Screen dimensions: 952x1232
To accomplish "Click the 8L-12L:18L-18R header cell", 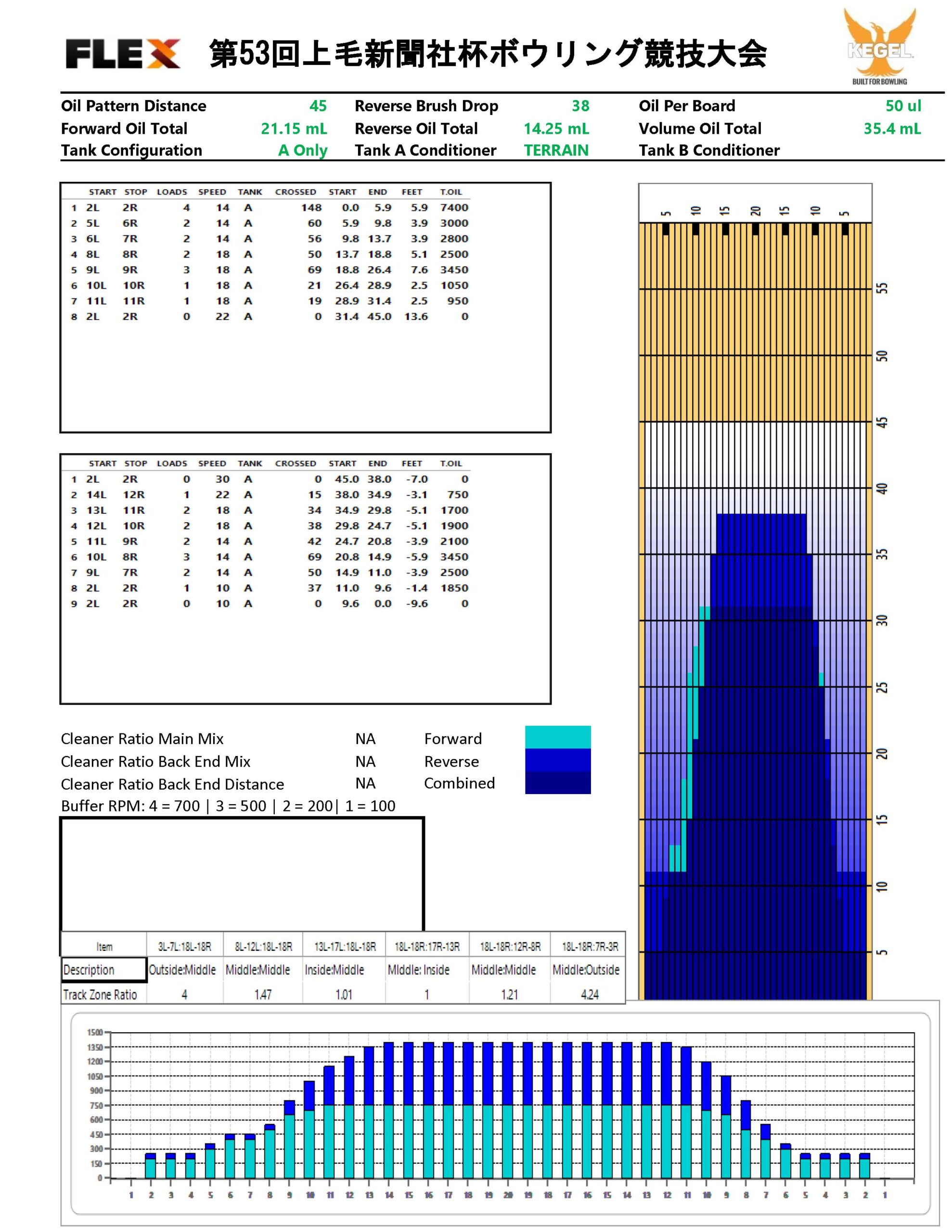I will coord(263,946).
